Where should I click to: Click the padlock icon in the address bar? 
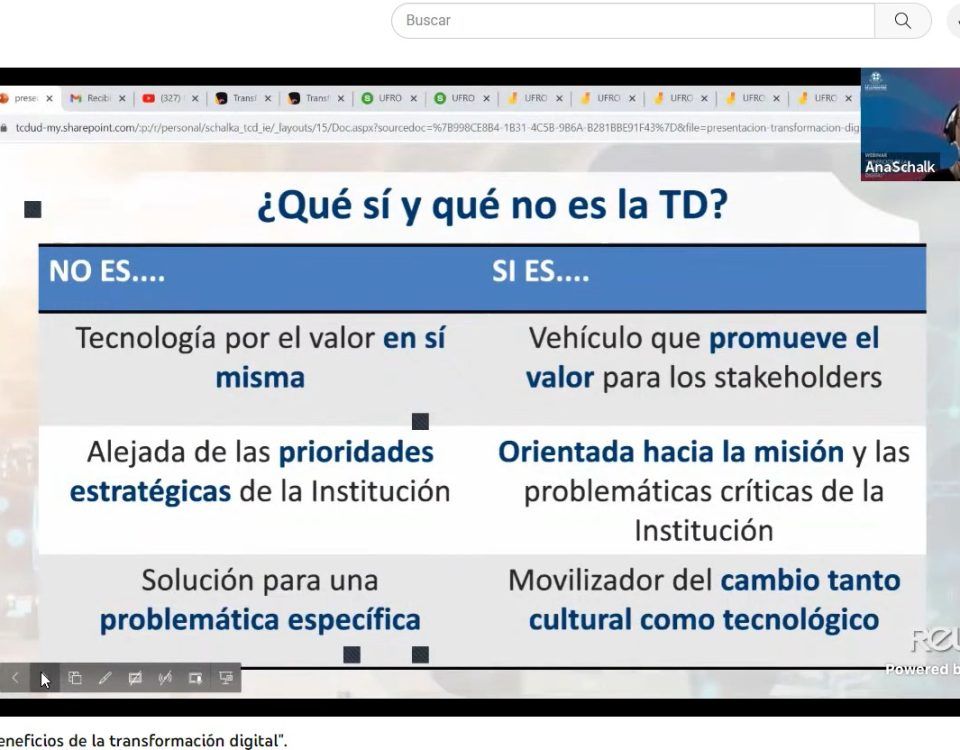click(x=5, y=128)
